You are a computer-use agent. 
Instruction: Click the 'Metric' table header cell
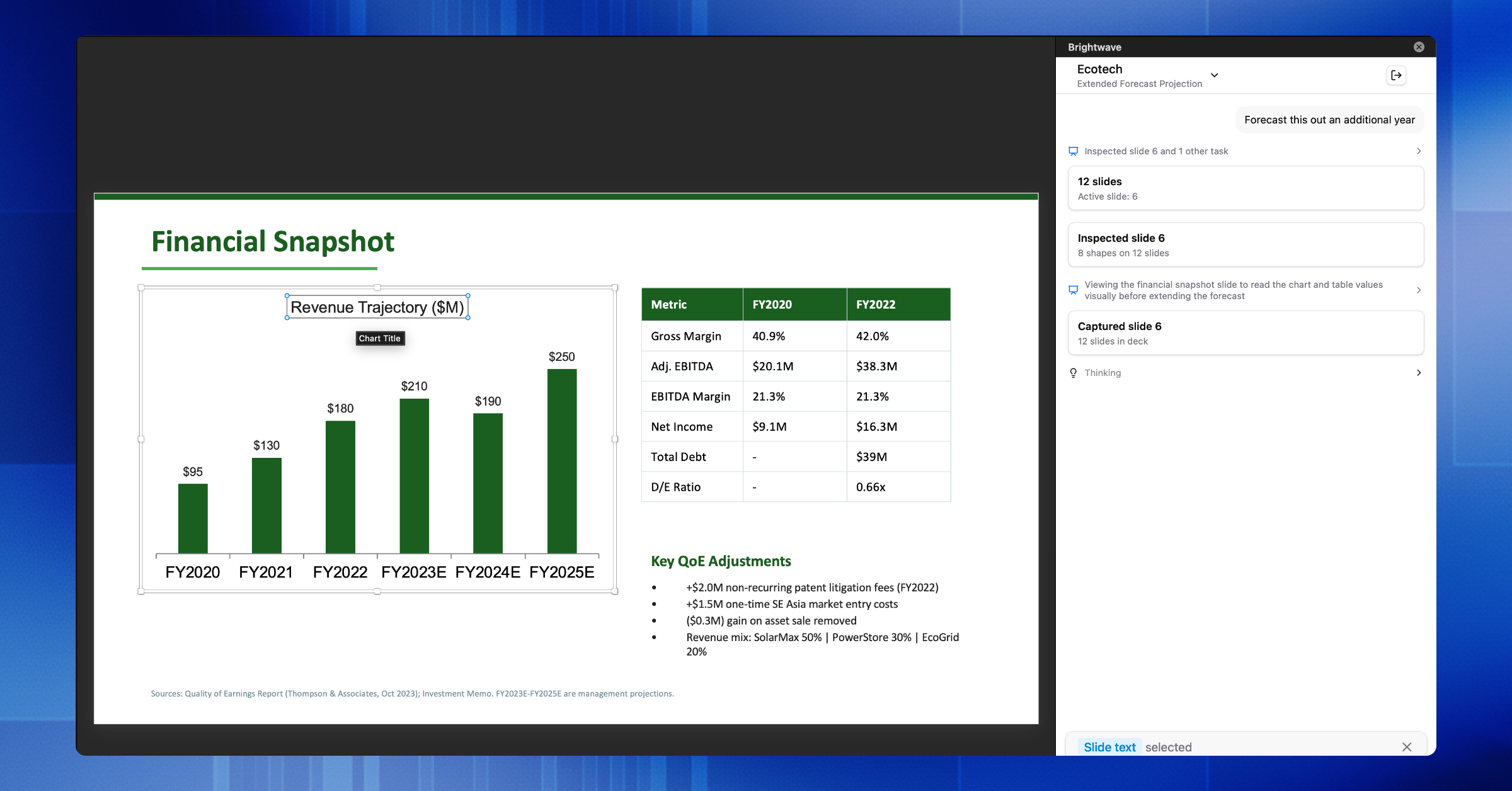point(692,305)
